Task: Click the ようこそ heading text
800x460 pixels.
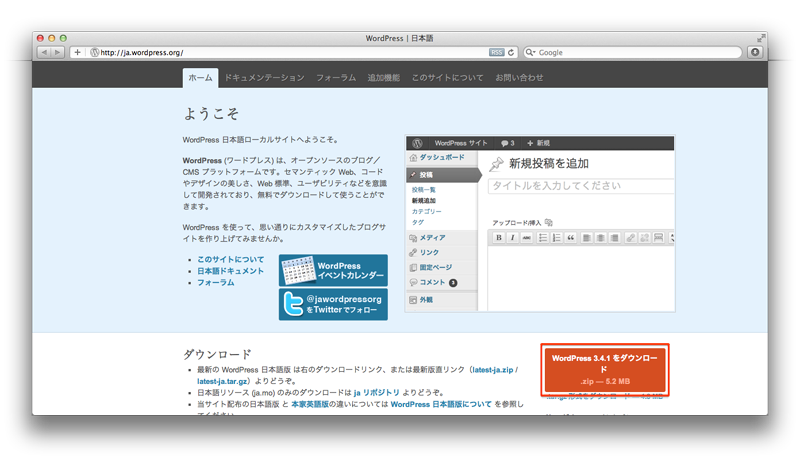Action: pyautogui.click(x=211, y=113)
